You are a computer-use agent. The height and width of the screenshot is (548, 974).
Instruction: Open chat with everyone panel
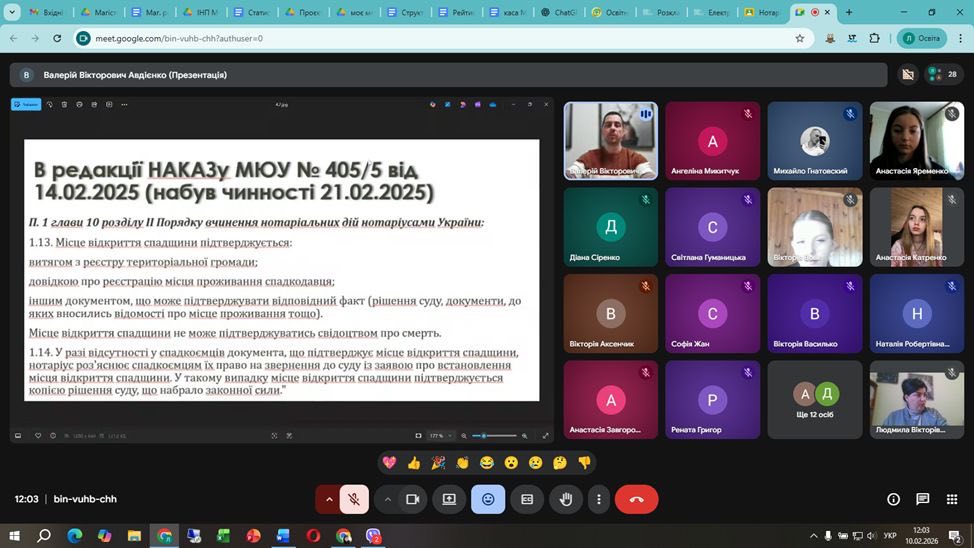pos(922,499)
